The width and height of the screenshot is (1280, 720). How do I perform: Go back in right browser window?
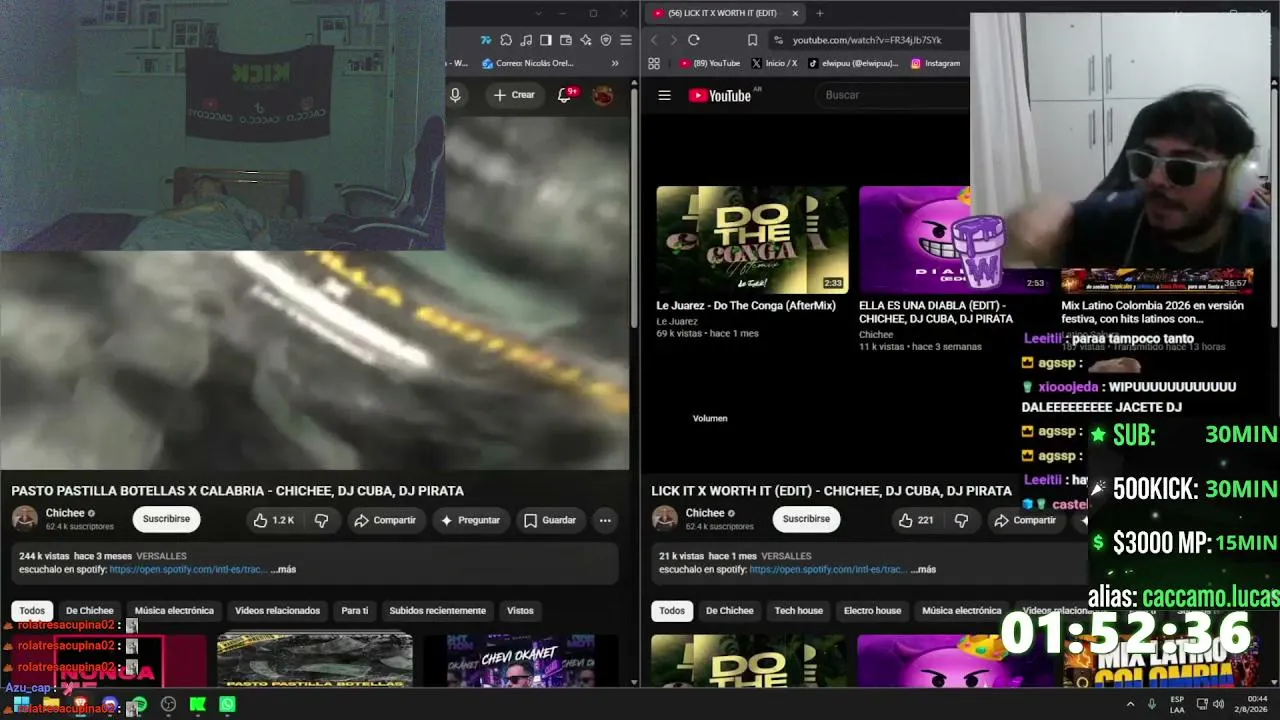(x=654, y=40)
